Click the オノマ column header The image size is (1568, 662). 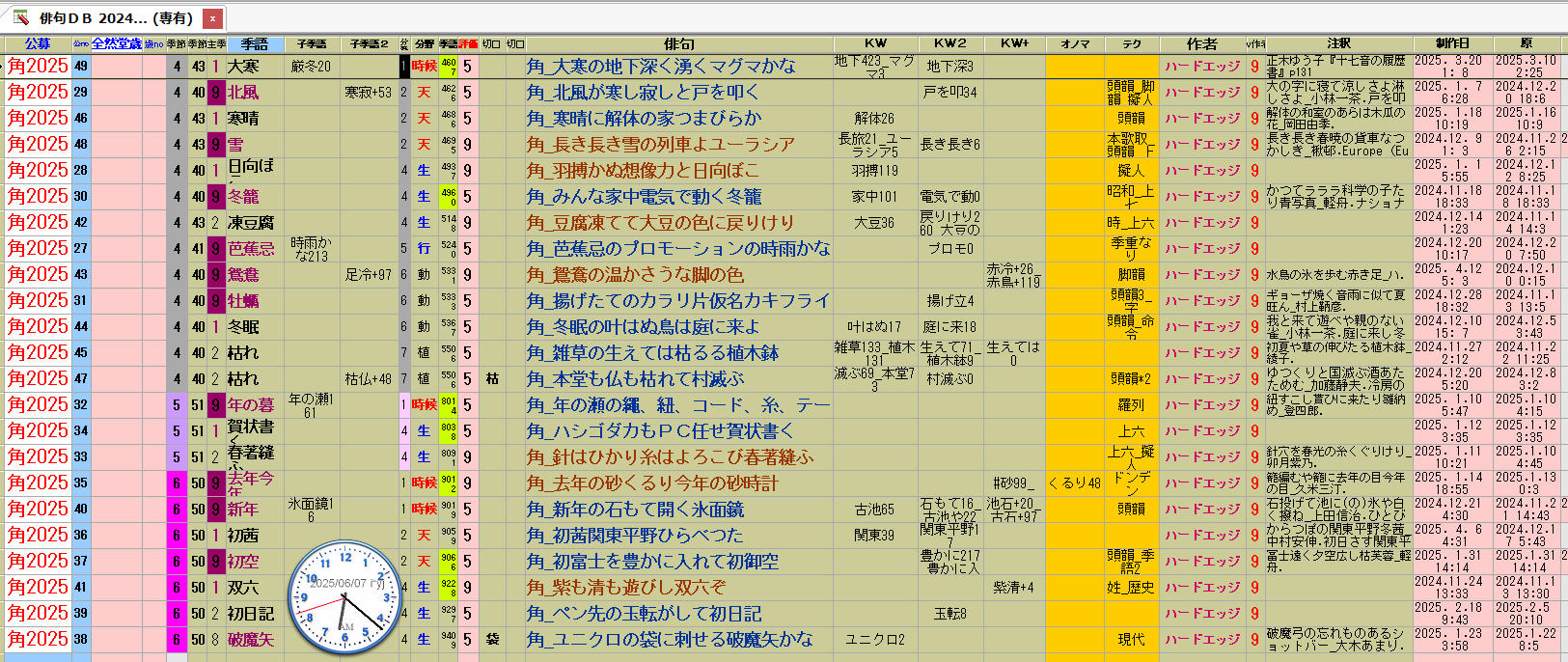1075,43
